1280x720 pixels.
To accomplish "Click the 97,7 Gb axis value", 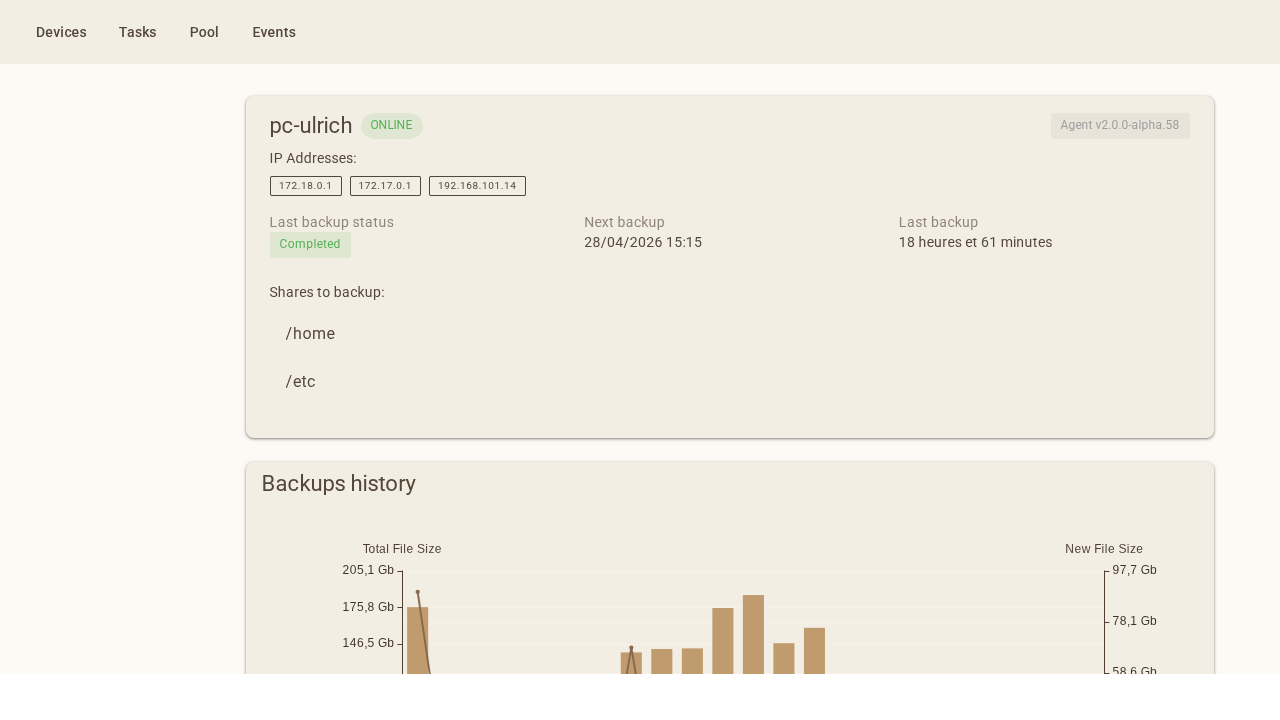I will click(x=1135, y=570).
